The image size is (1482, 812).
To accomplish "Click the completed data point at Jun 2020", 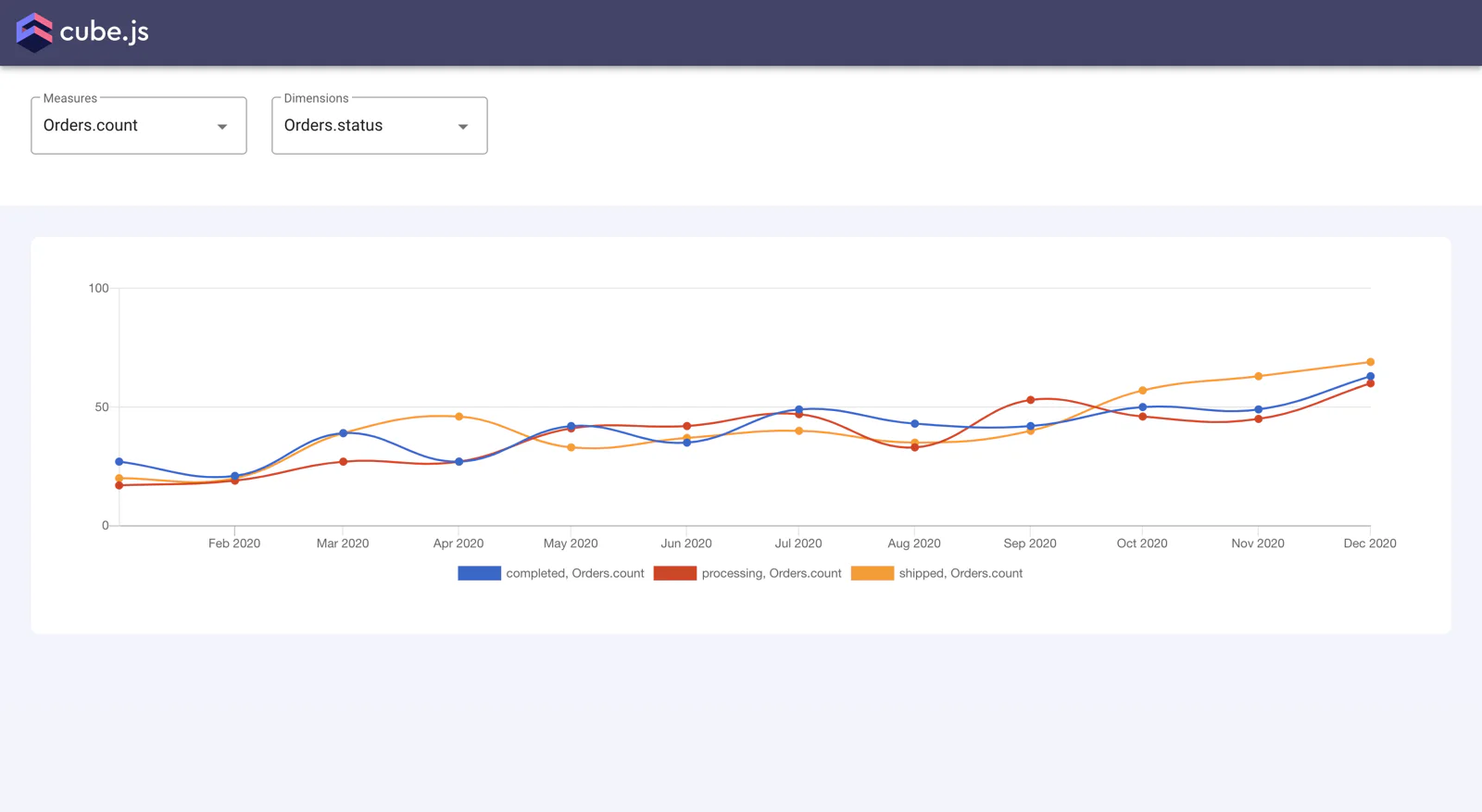I will [x=686, y=443].
